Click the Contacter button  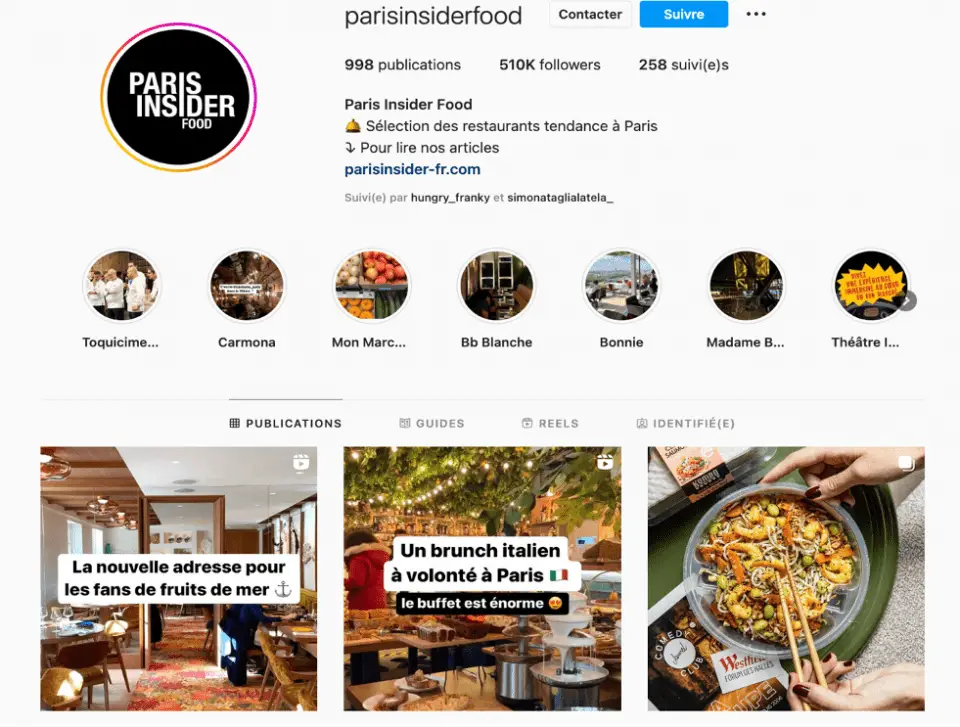click(590, 14)
